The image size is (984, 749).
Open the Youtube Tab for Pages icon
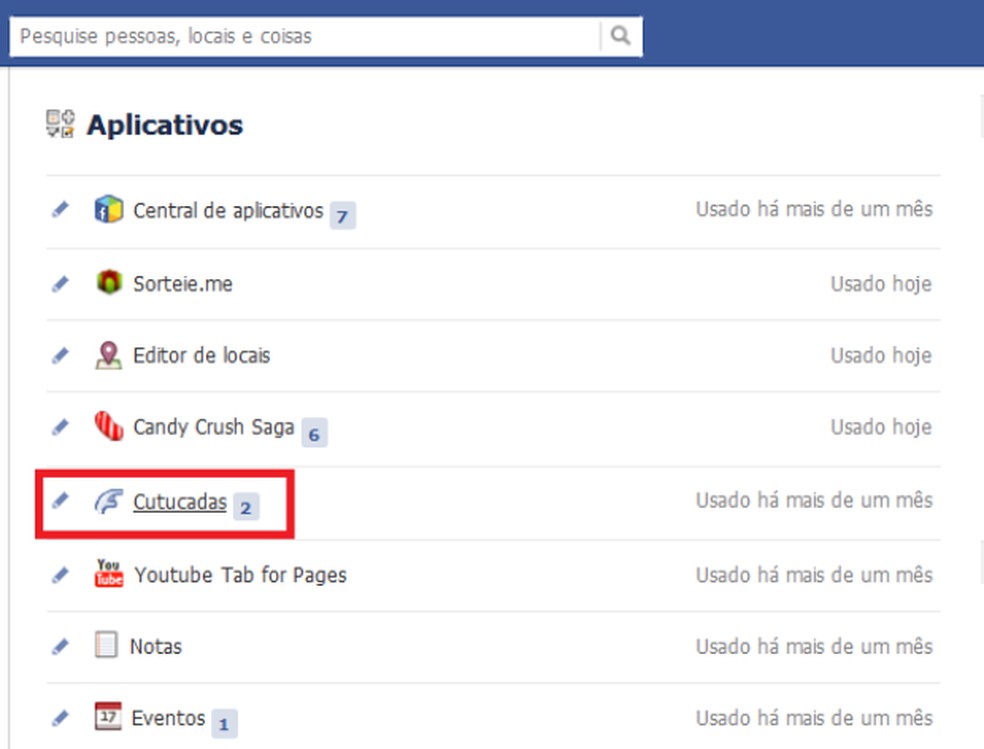click(x=110, y=574)
